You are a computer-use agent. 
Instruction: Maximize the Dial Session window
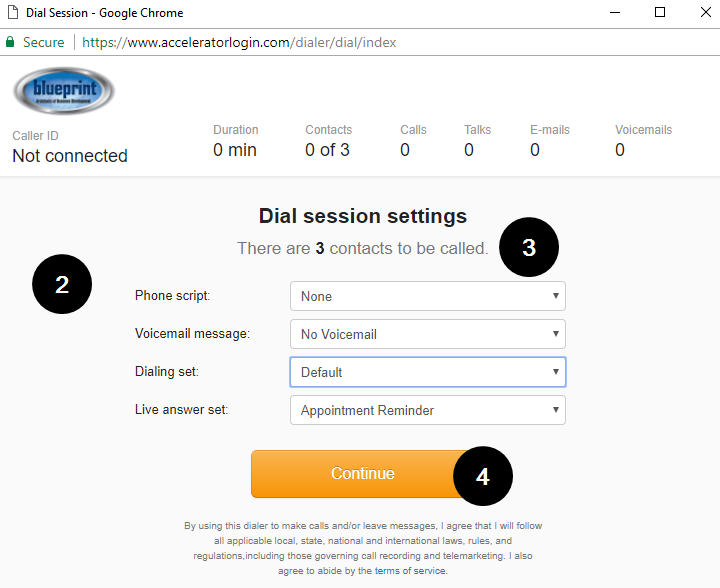(660, 12)
